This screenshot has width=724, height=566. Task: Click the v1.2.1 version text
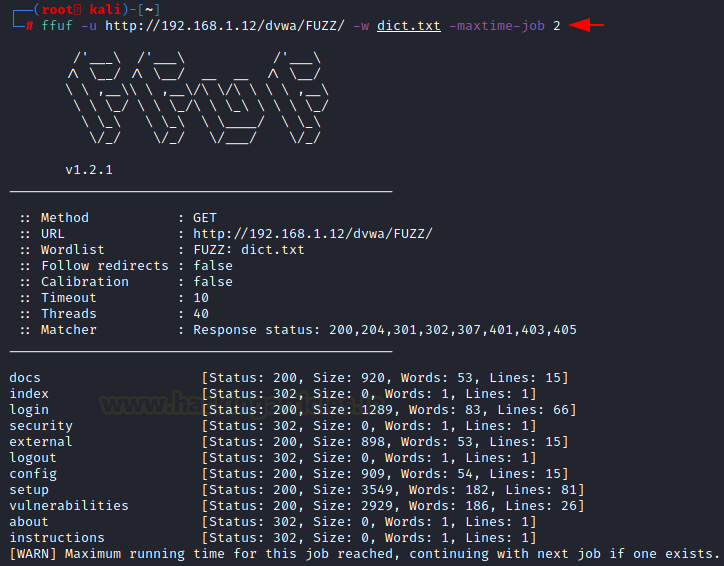click(x=89, y=170)
